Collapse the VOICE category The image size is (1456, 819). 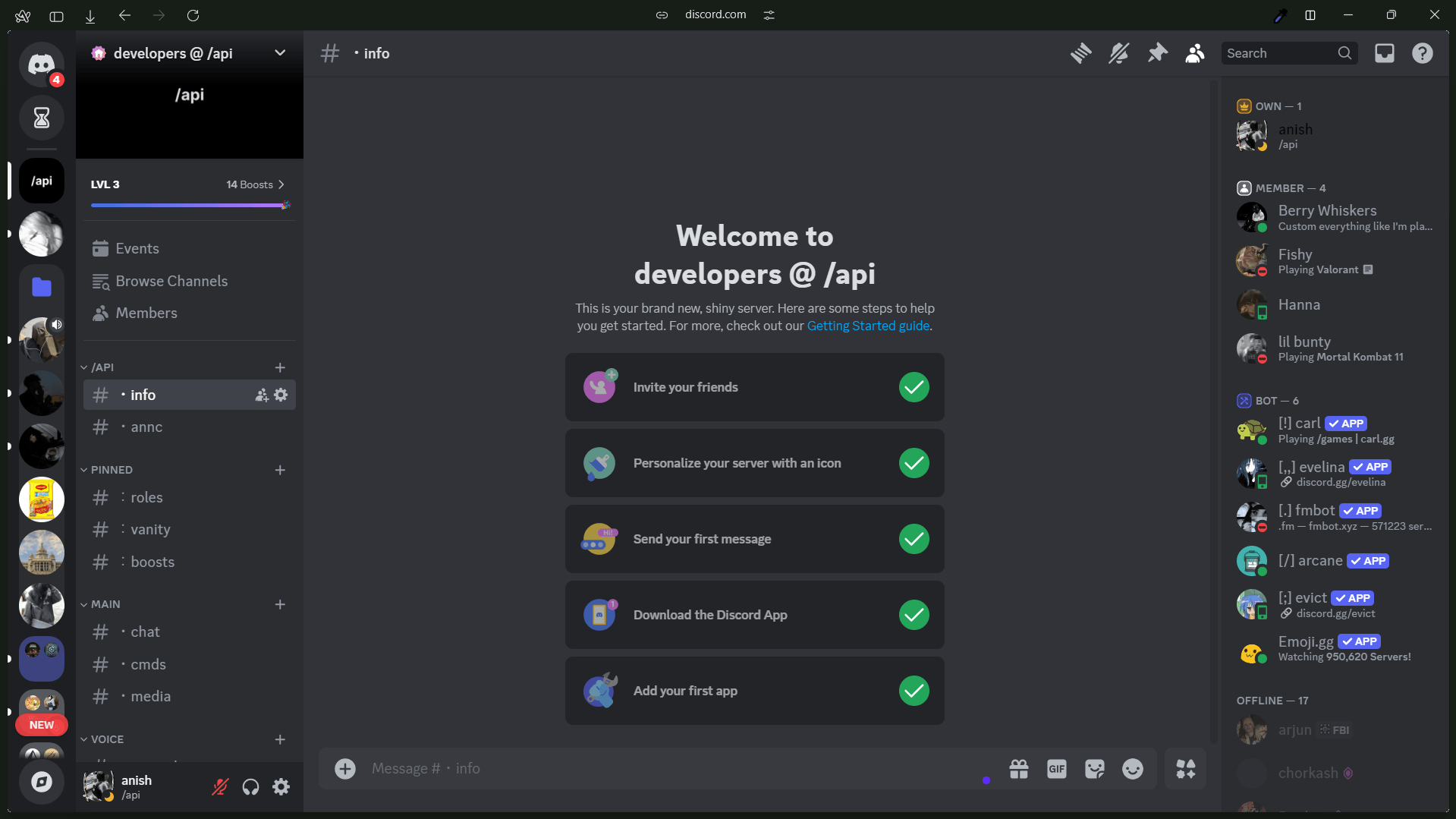click(x=102, y=739)
